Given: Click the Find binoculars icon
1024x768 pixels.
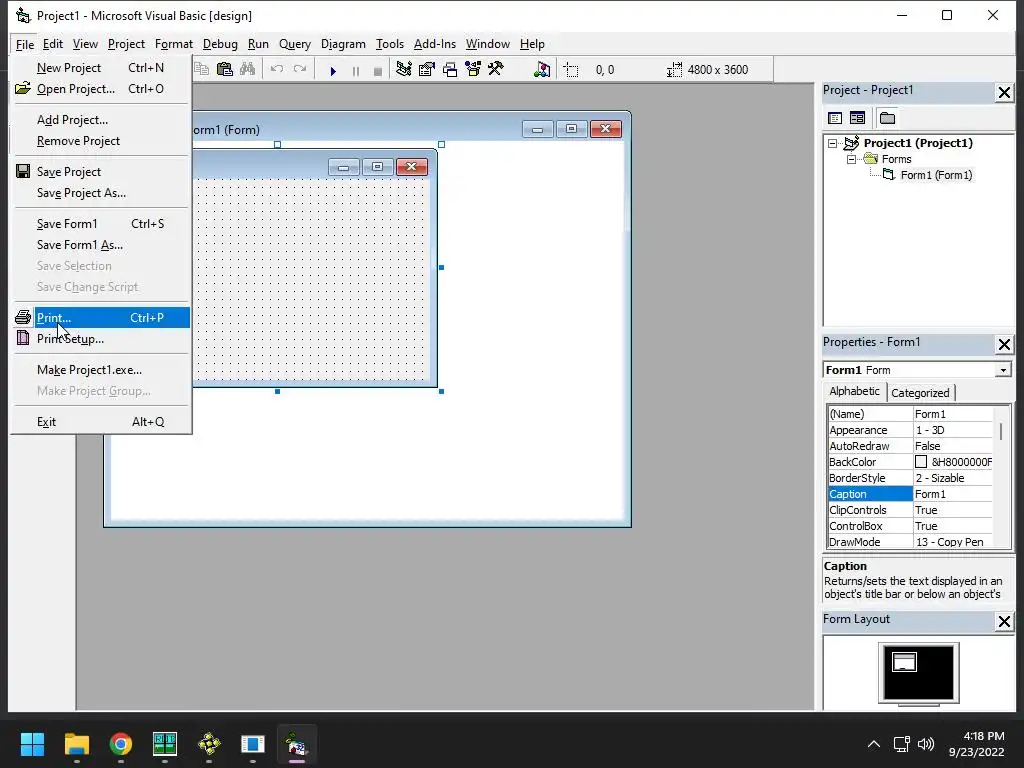Looking at the screenshot, I should click(x=248, y=69).
